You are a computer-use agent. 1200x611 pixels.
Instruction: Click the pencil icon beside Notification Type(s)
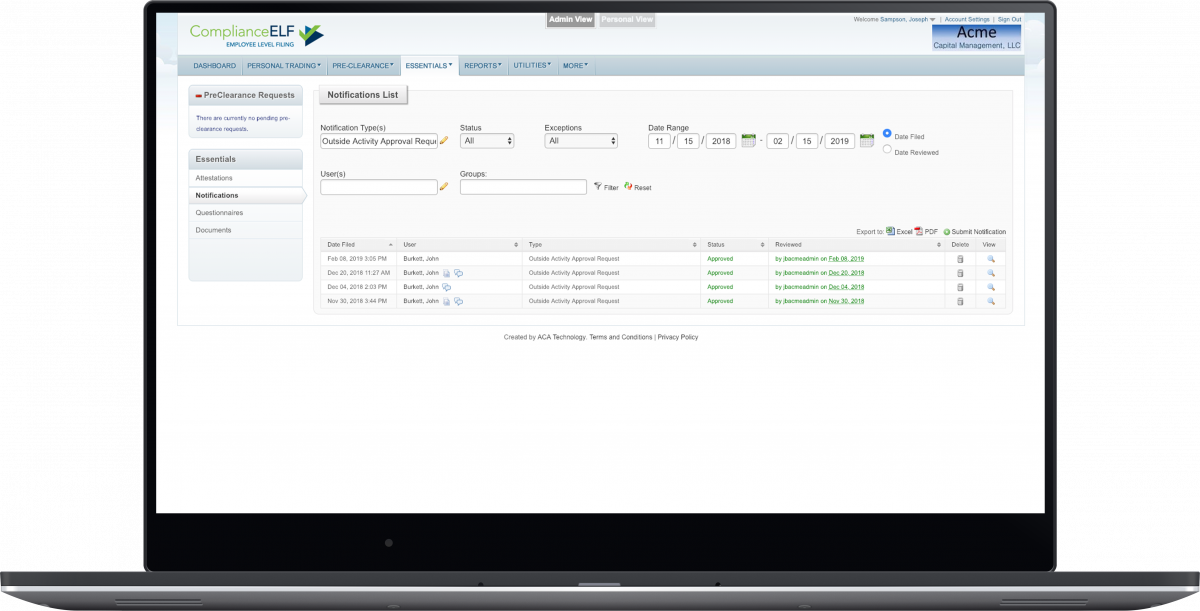tap(444, 141)
